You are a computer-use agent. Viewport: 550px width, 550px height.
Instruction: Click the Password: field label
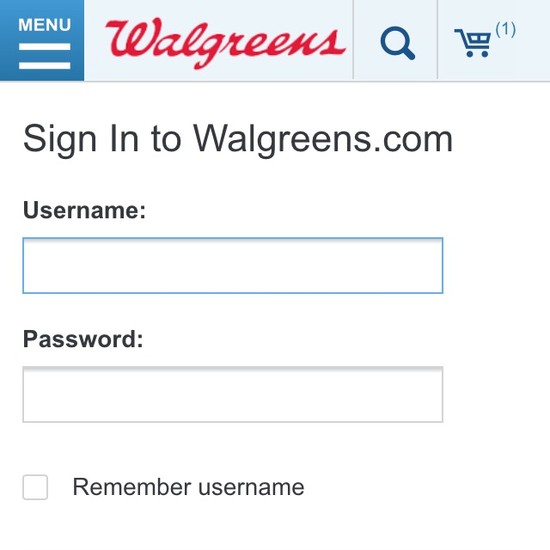coord(83,339)
